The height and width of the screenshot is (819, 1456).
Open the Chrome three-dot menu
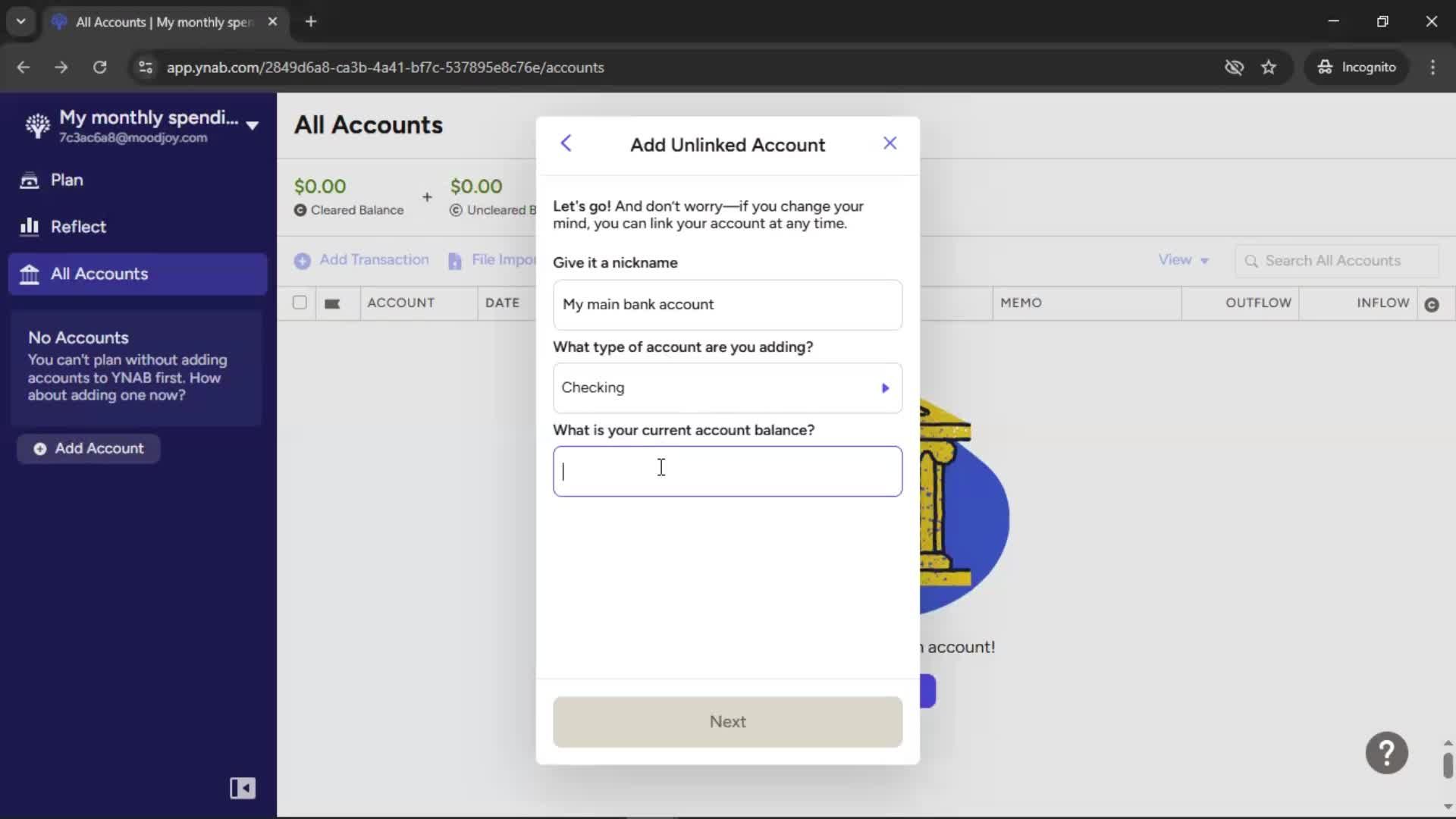[x=1432, y=67]
